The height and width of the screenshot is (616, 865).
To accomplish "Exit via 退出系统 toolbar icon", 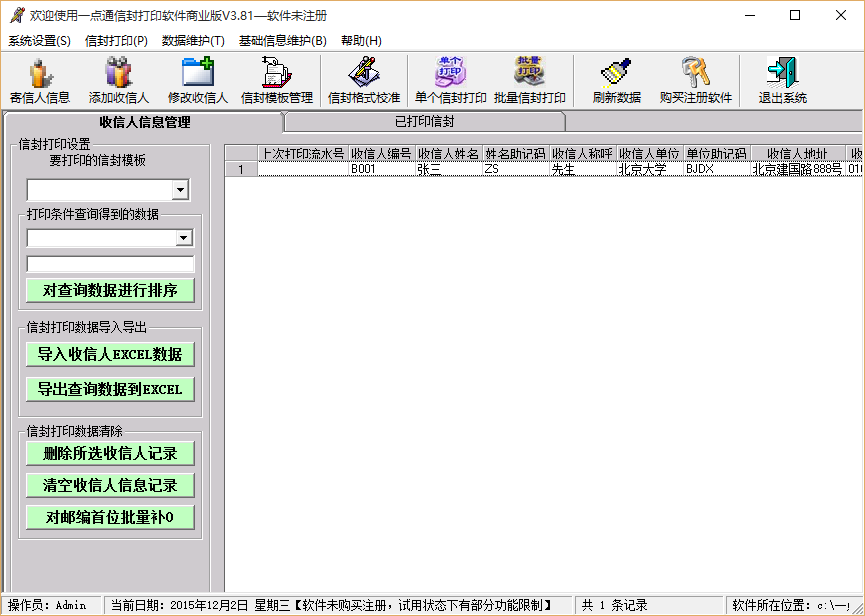I will (x=782, y=80).
